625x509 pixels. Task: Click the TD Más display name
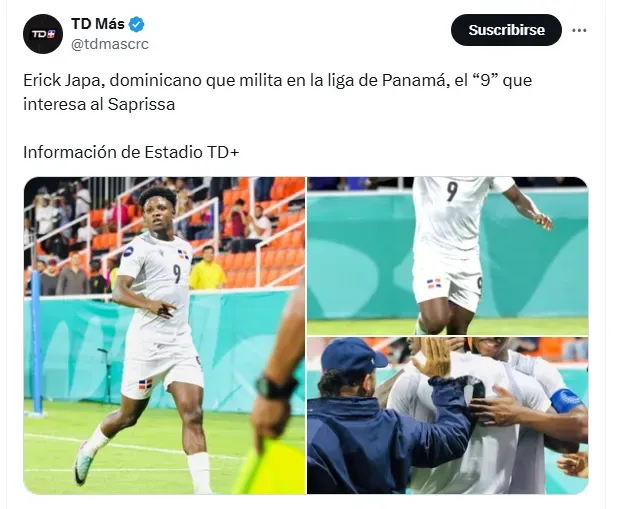pos(98,24)
